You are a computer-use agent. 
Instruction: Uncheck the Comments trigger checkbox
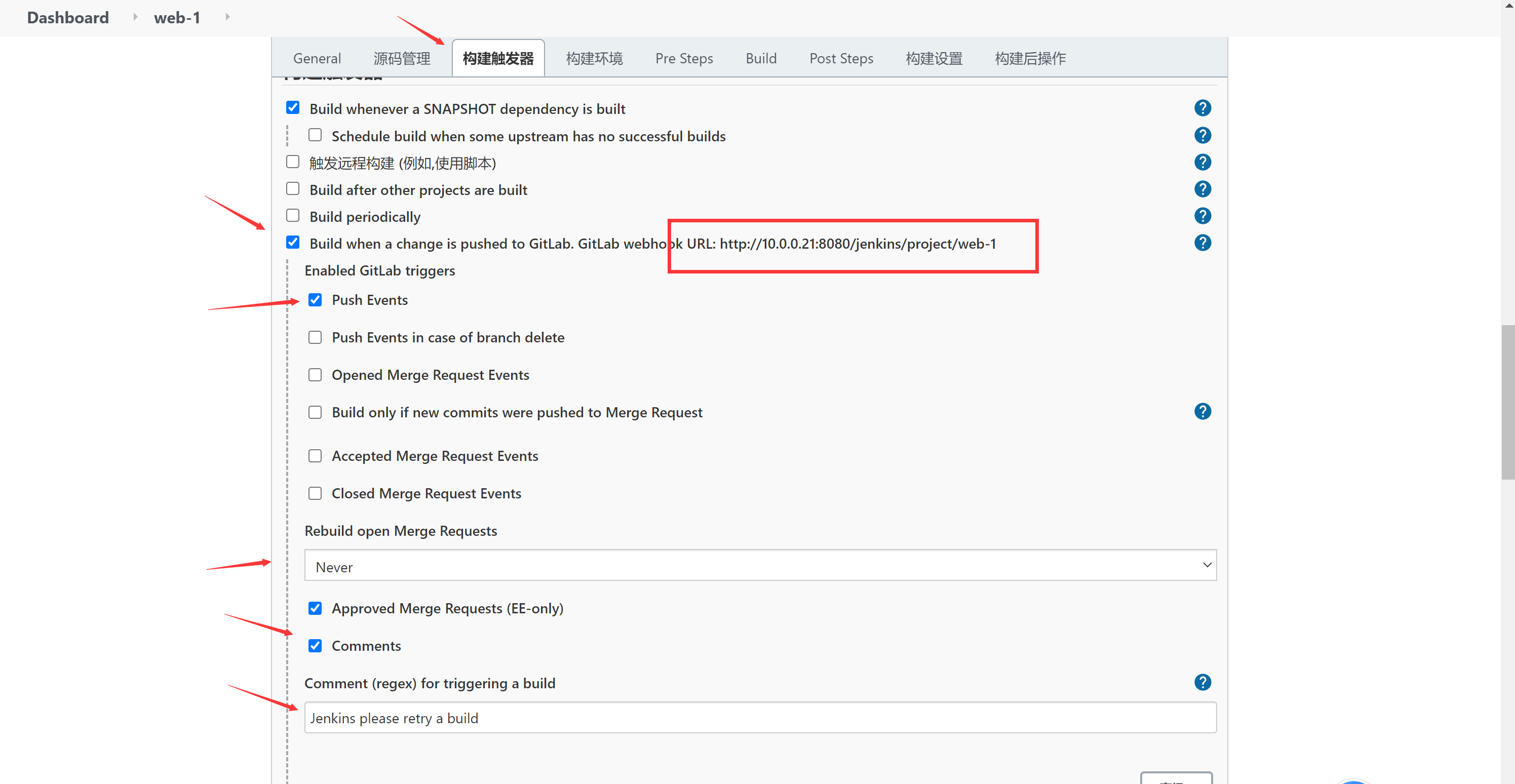[315, 646]
